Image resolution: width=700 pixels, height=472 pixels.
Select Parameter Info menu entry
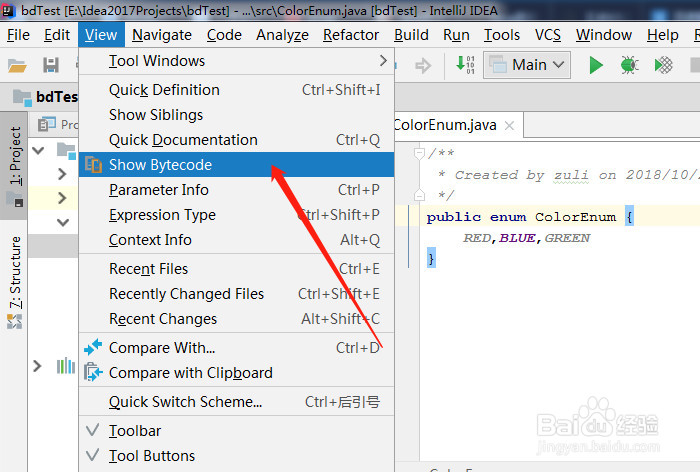click(x=237, y=190)
